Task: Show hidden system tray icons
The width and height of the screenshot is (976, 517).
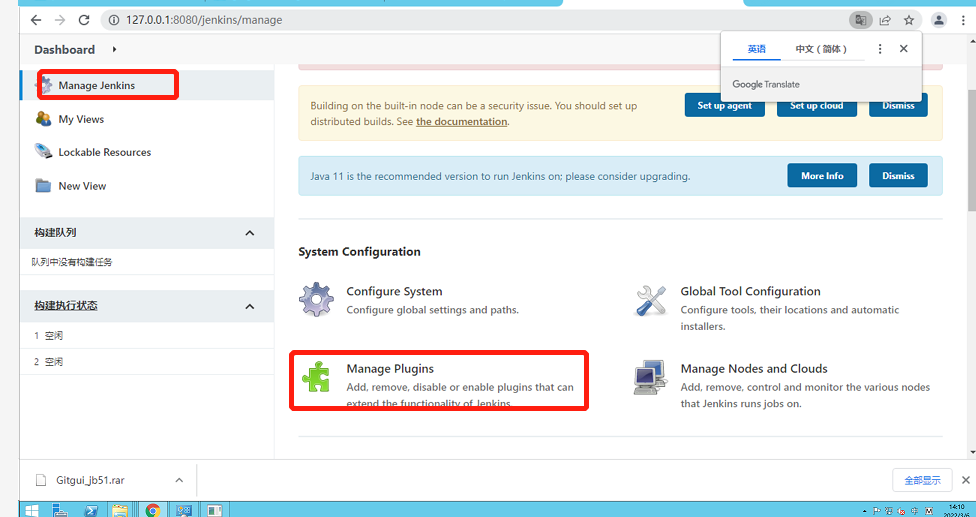Action: [865, 511]
